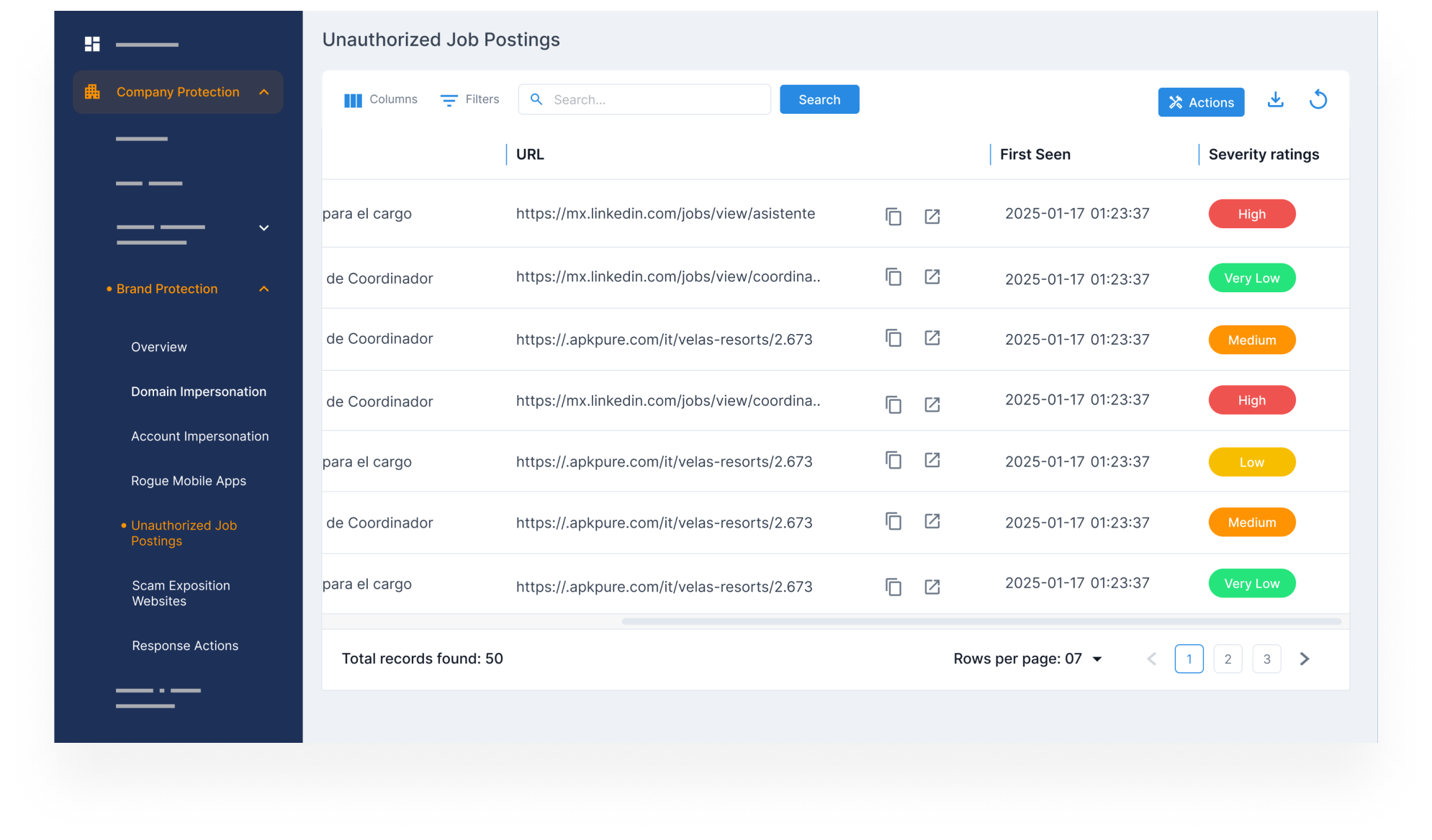This screenshot has height=840, width=1432.
Task: Open Account Impersonation in sidebar
Action: pyautogui.click(x=199, y=436)
